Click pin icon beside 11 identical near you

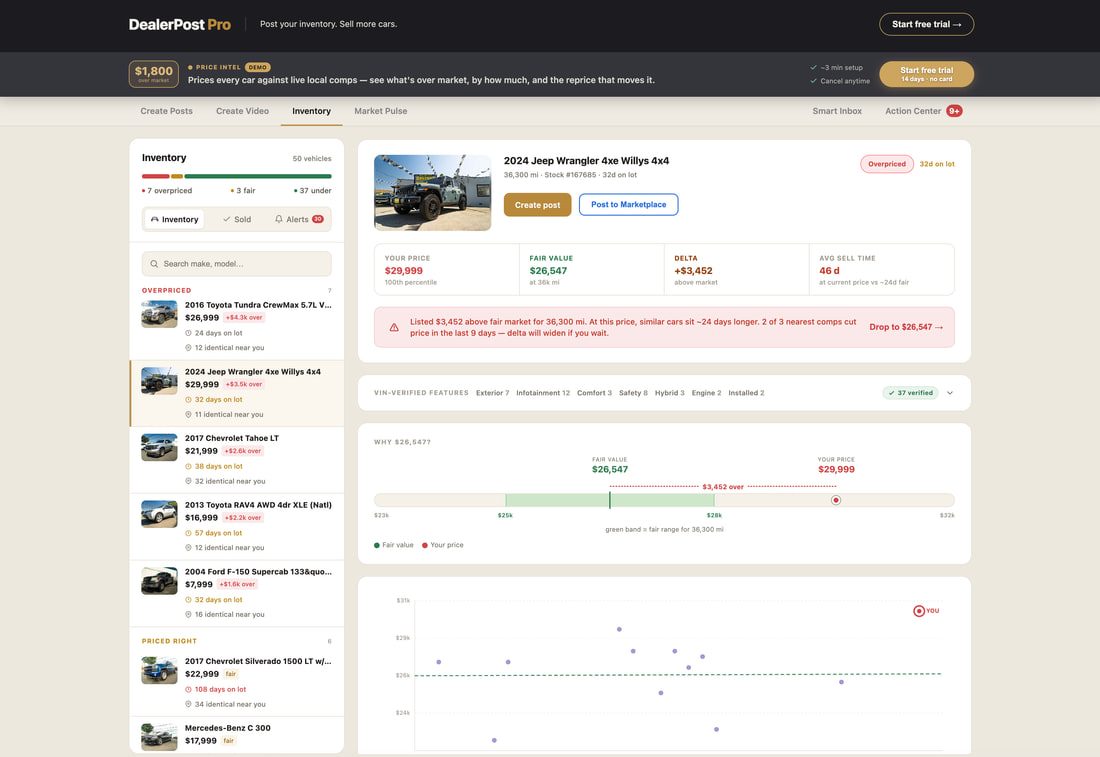pos(188,415)
